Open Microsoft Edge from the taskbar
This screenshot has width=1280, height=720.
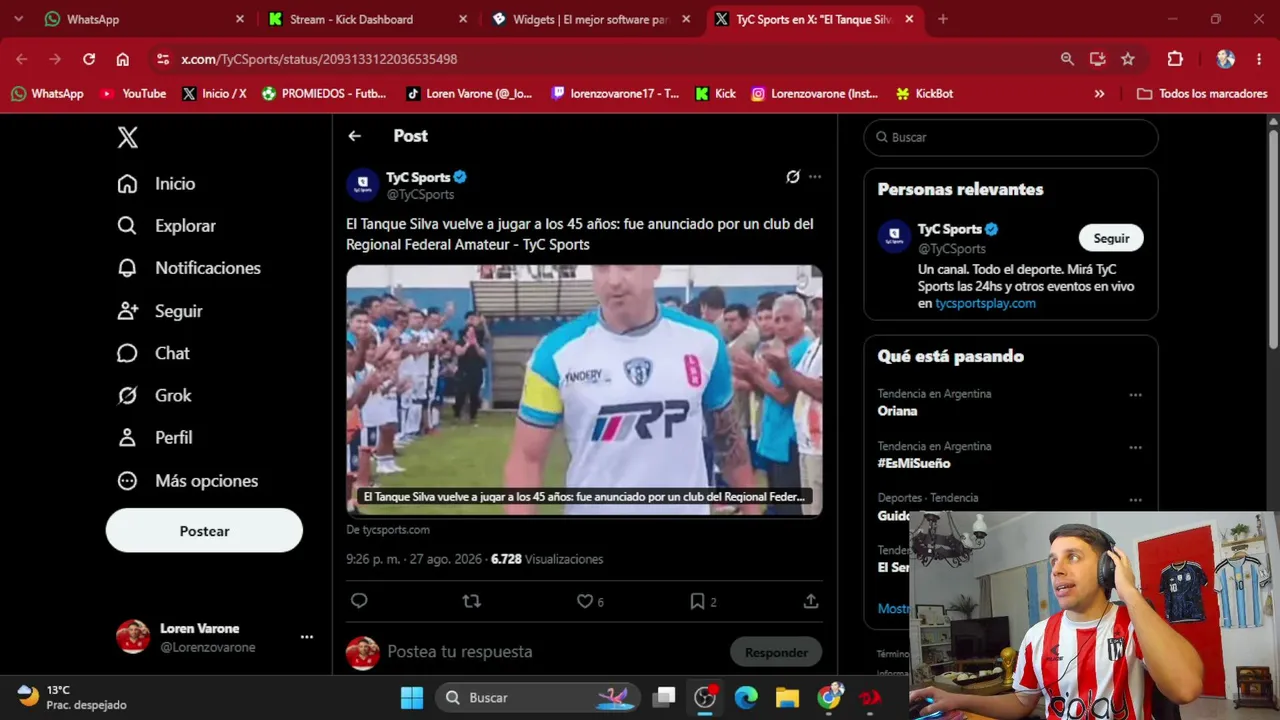click(x=746, y=698)
